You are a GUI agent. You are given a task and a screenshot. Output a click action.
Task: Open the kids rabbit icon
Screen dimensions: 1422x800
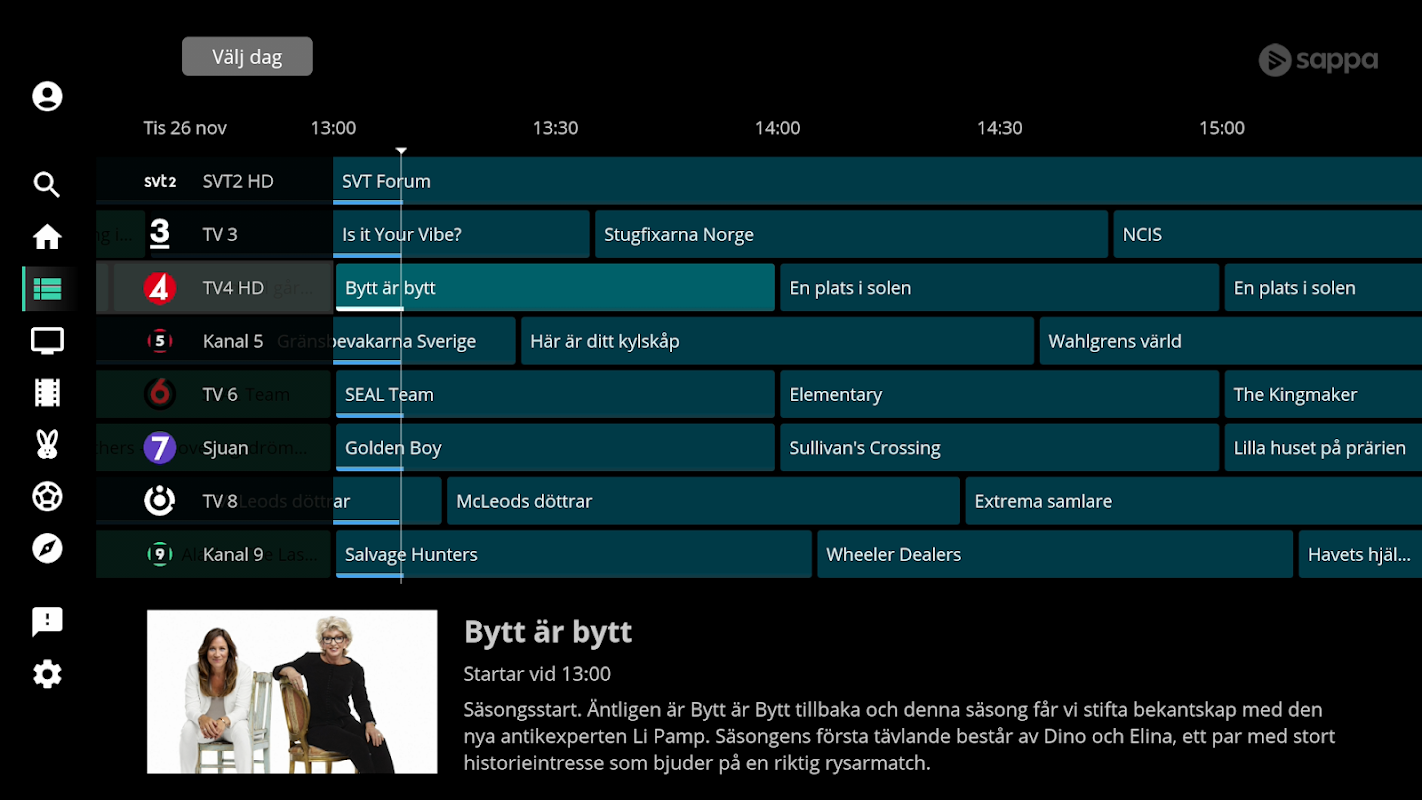(47, 445)
